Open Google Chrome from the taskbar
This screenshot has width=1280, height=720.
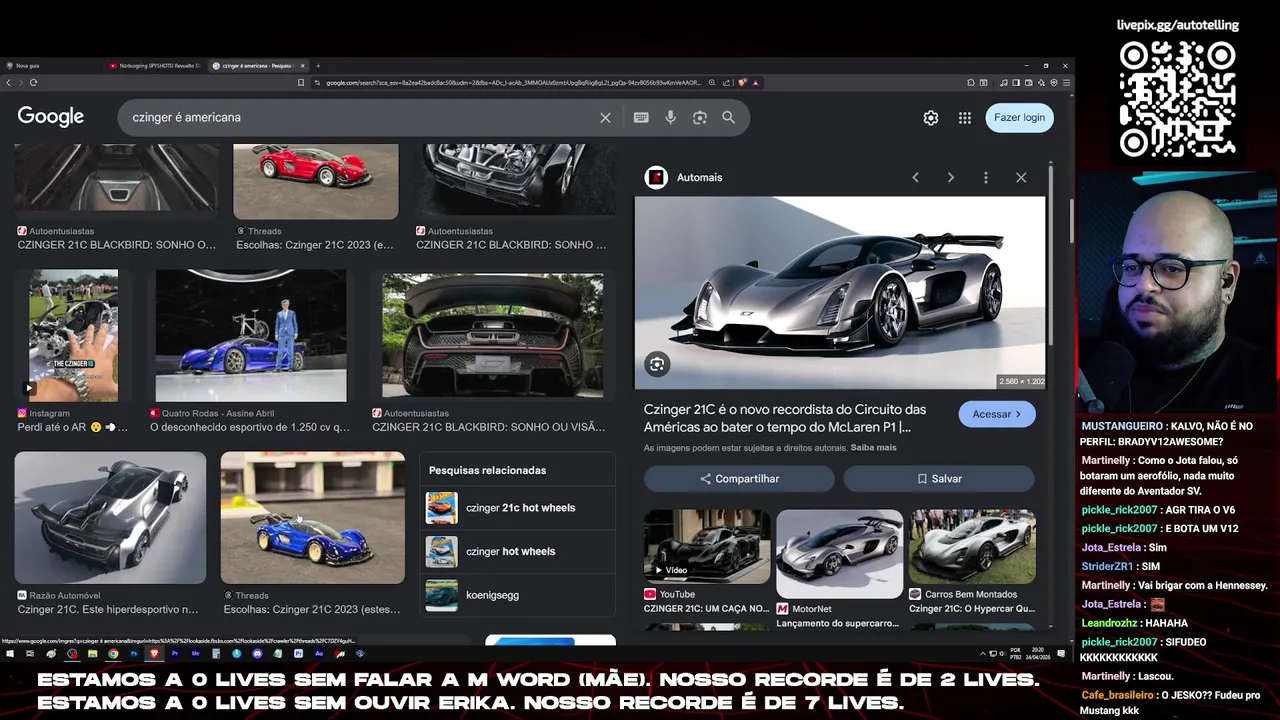pyautogui.click(x=113, y=654)
